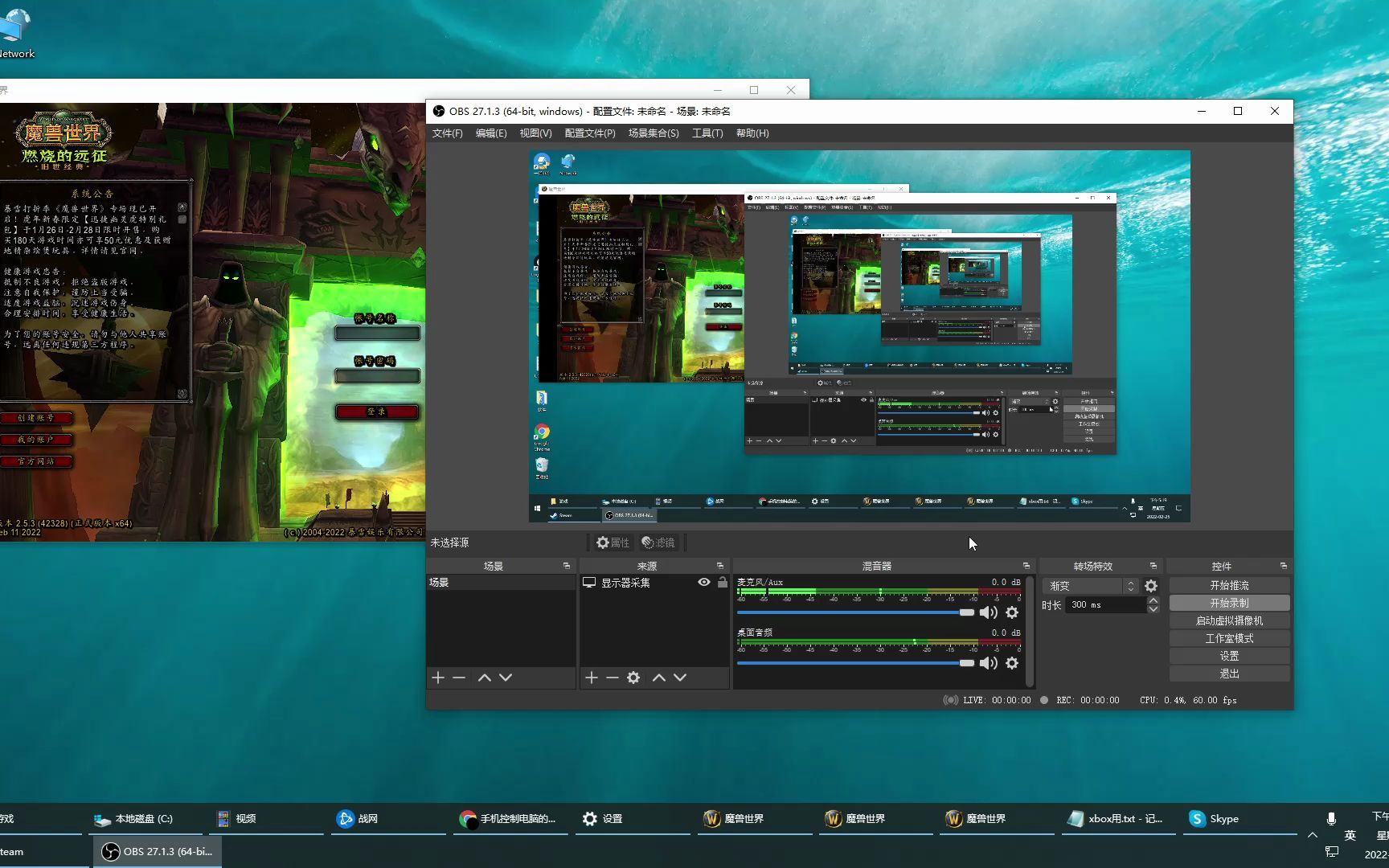Add a new scene with plus icon
The height and width of the screenshot is (868, 1389).
pos(438,678)
